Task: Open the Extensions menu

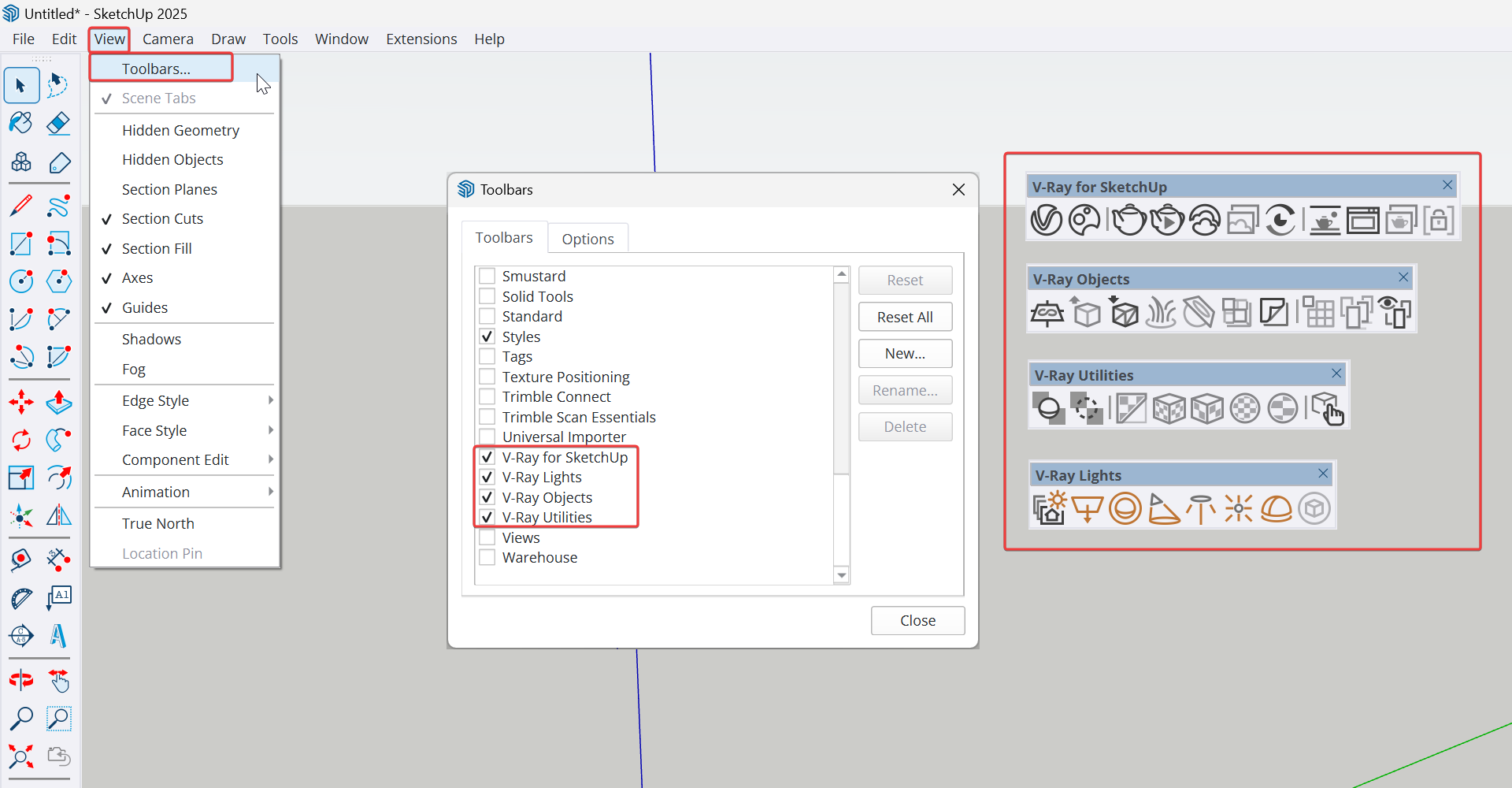Action: pyautogui.click(x=421, y=39)
